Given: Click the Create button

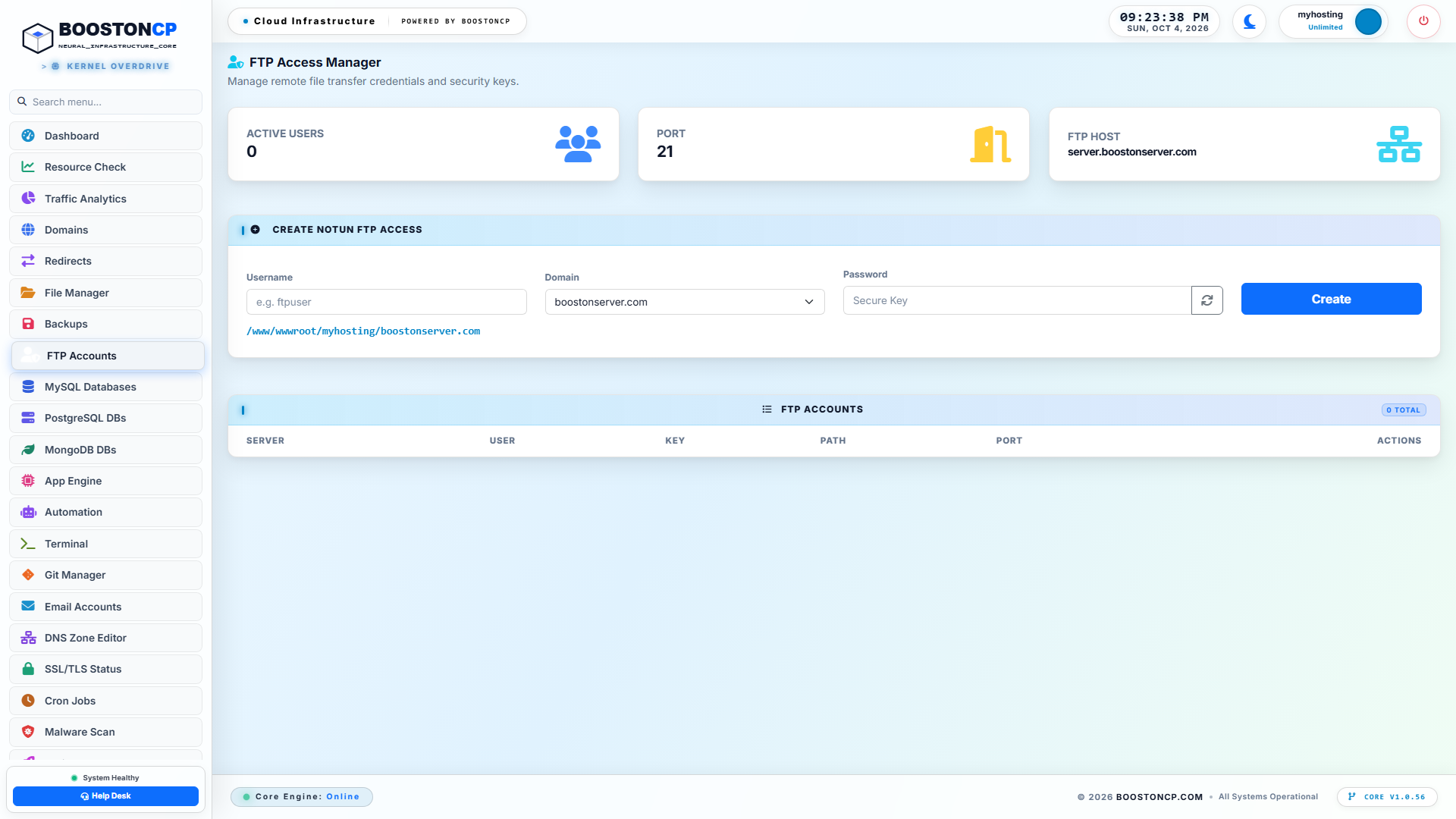Looking at the screenshot, I should [1331, 299].
